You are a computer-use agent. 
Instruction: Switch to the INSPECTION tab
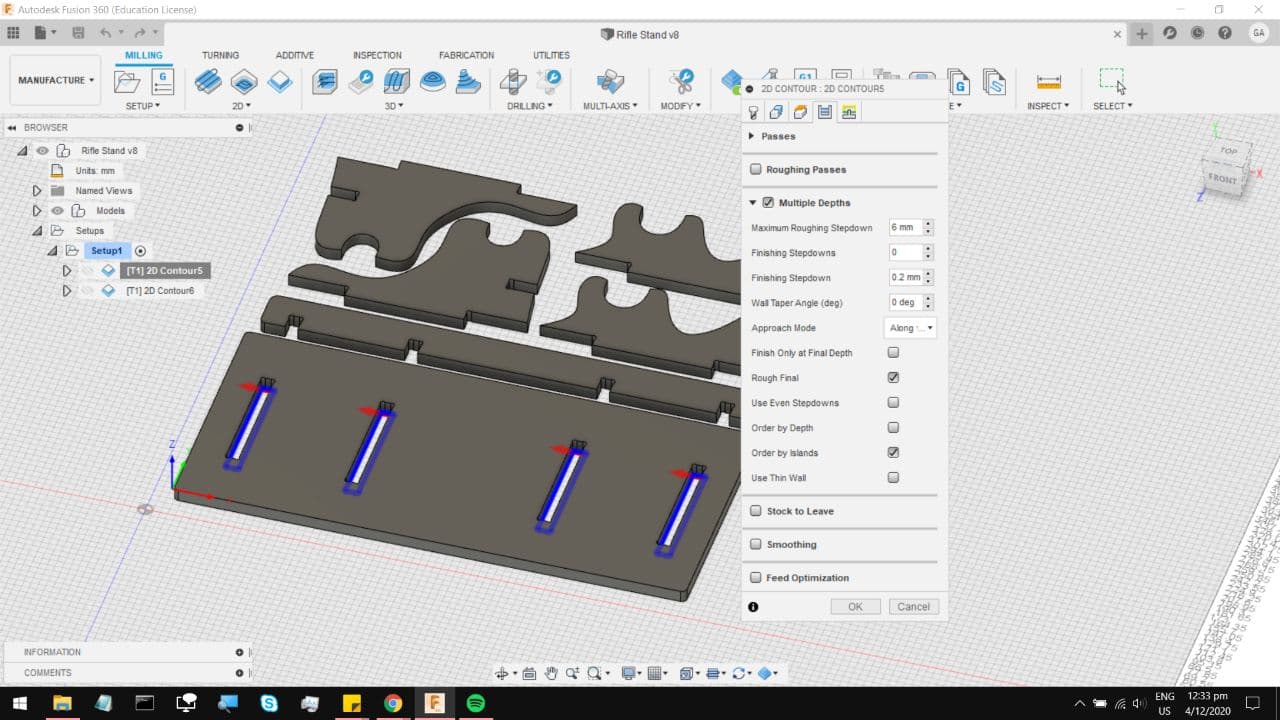[377, 55]
